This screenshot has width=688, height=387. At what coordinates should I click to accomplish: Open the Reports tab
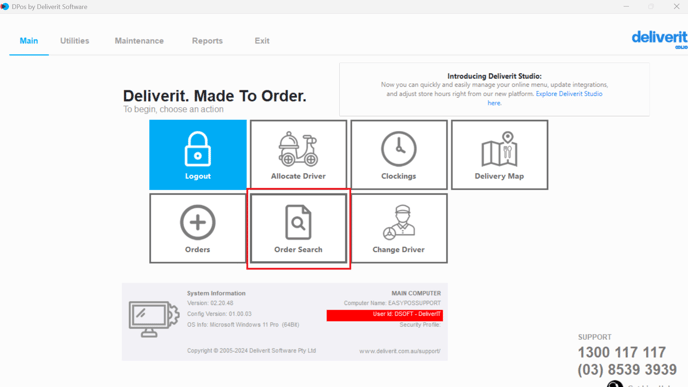[x=207, y=41]
